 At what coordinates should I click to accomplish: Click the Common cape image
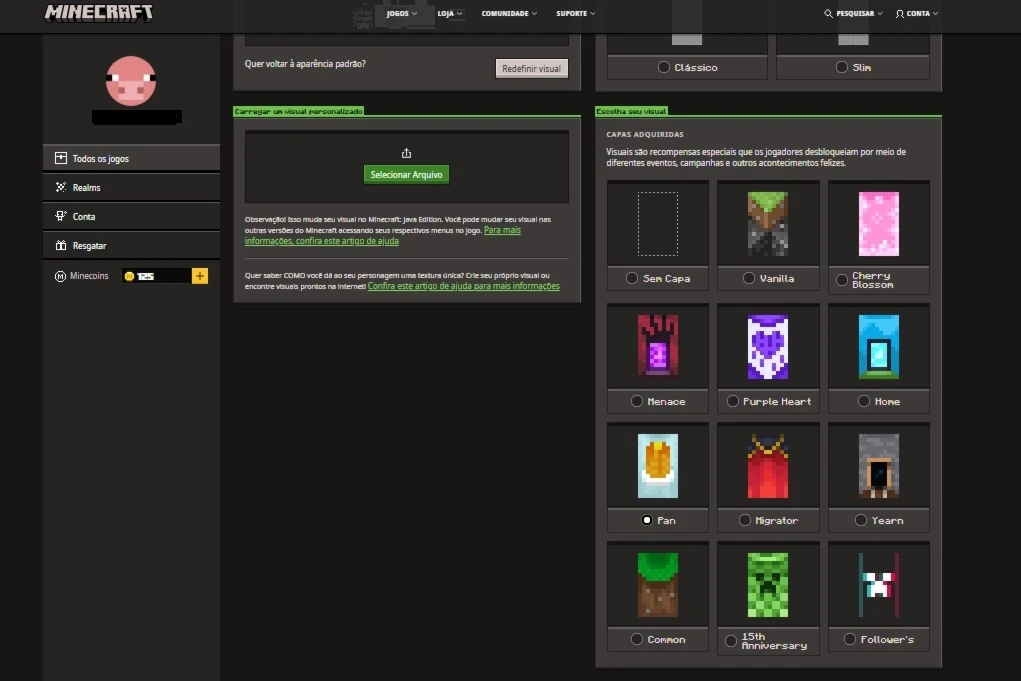pos(658,585)
